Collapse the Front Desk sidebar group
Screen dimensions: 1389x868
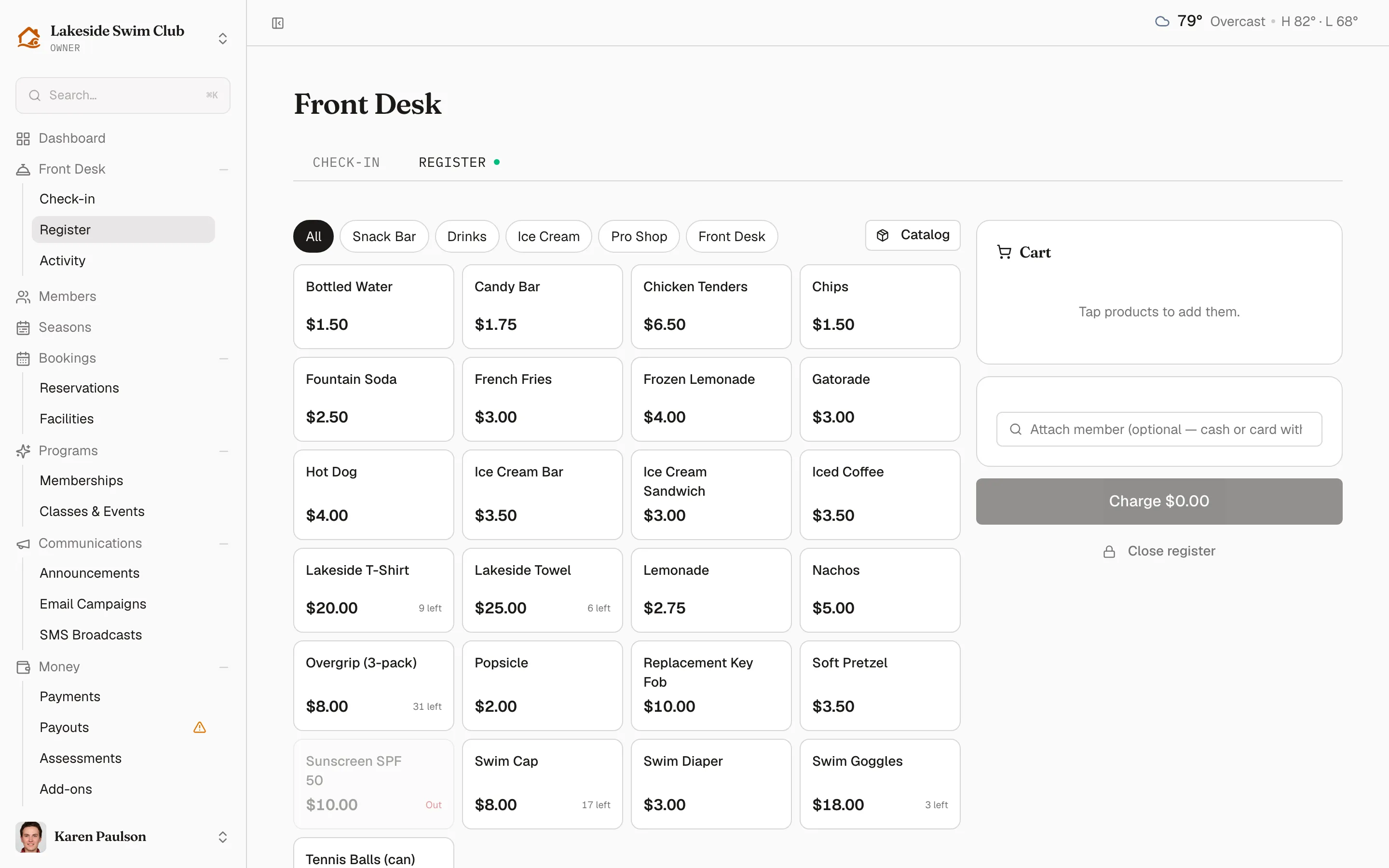point(224,169)
